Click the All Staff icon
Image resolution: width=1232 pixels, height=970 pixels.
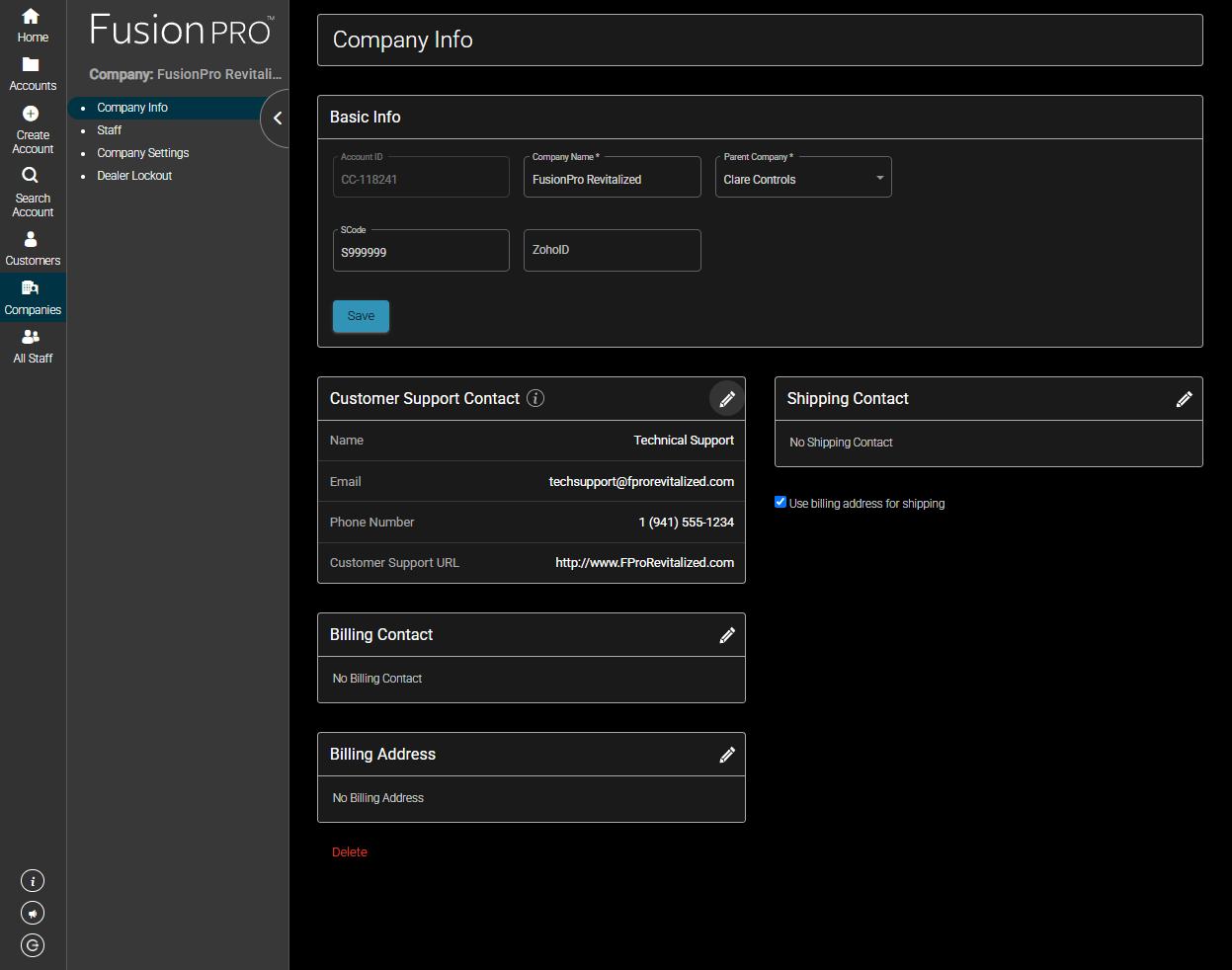(33, 339)
